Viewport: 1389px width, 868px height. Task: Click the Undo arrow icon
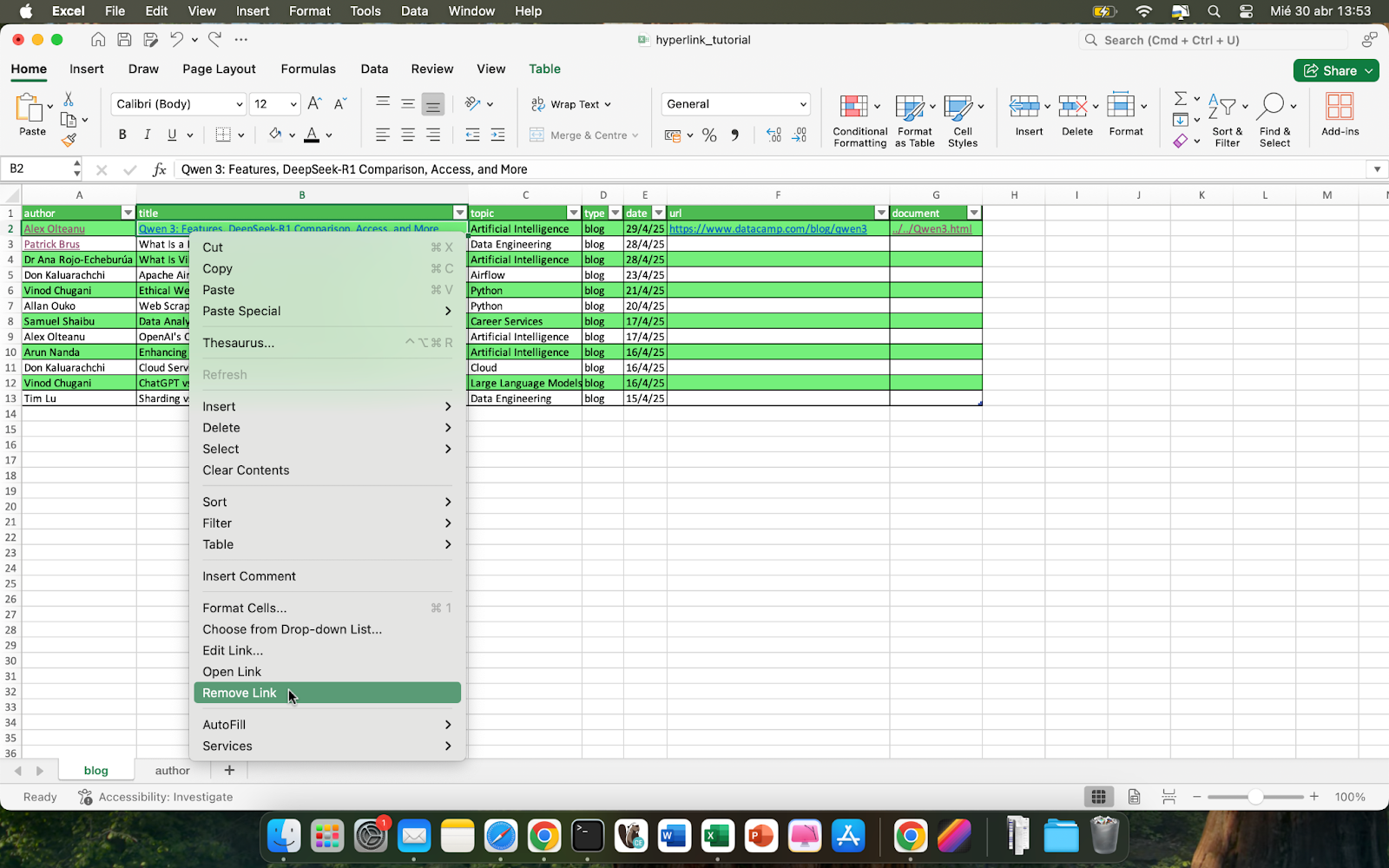click(177, 39)
